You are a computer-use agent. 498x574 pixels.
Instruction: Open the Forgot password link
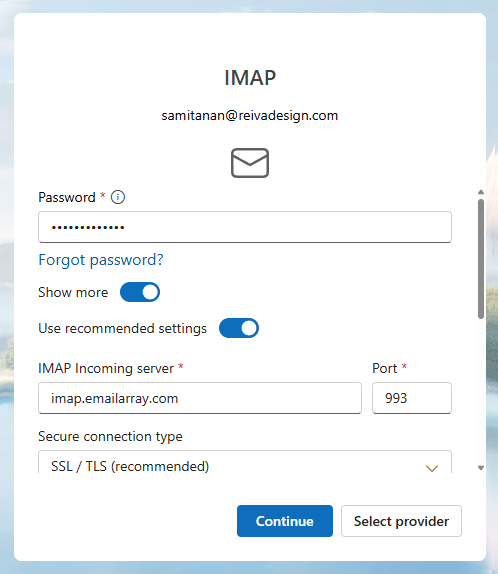(x=101, y=260)
